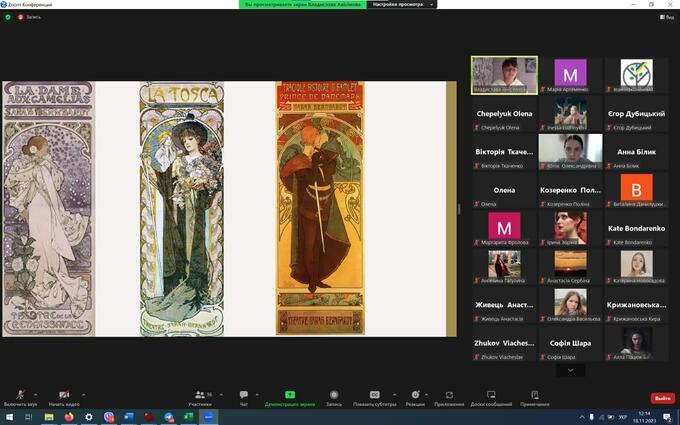
Task: Click La Dame aux Camélias poster in slide
Action: click(48, 209)
